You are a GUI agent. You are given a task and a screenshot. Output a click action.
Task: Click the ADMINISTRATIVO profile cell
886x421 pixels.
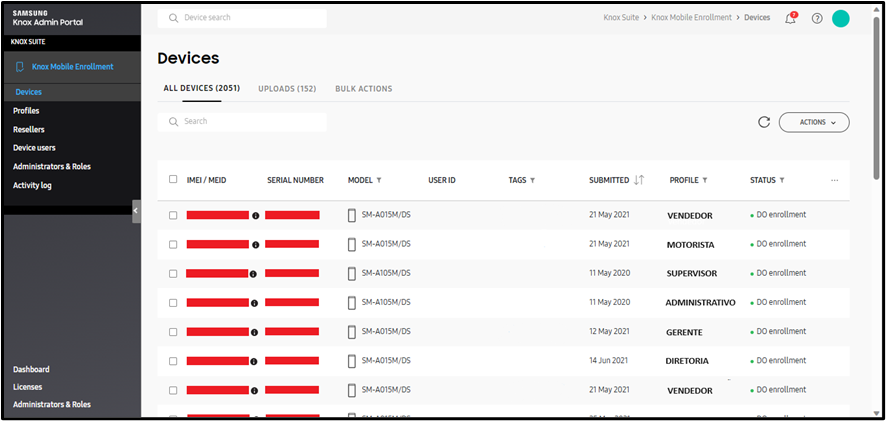pyautogui.click(x=701, y=303)
